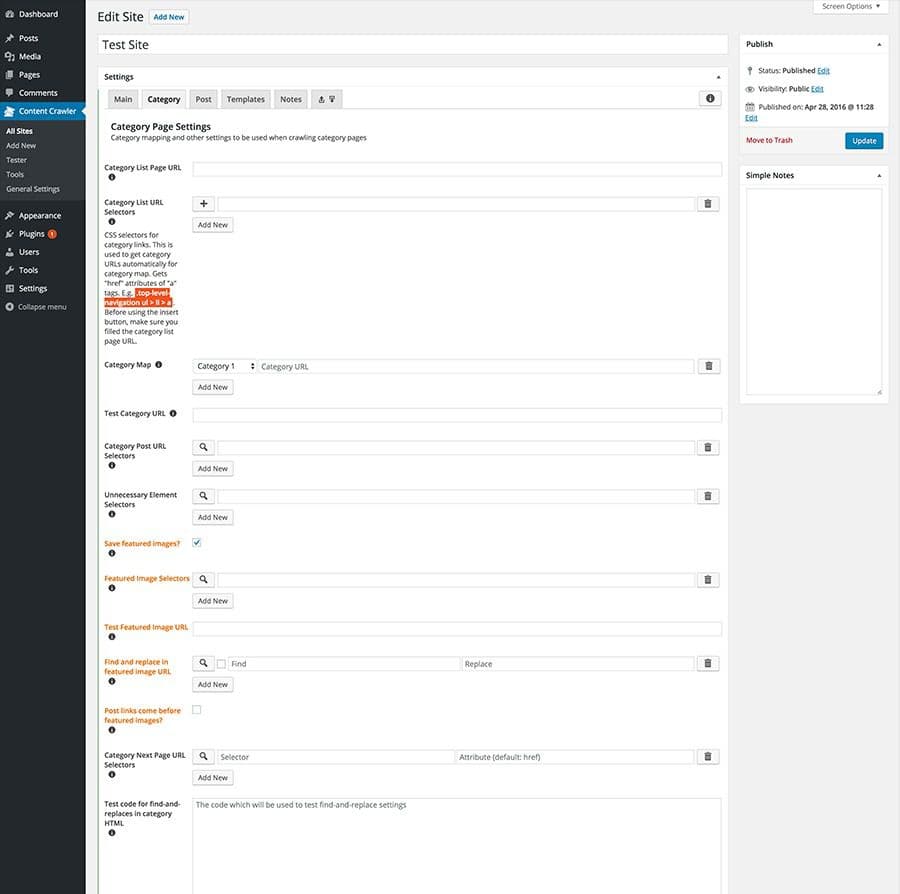Screen dimensions: 900x894
Task: Open selector finder for Unnecessary Element Selectors
Action: click(x=203, y=496)
